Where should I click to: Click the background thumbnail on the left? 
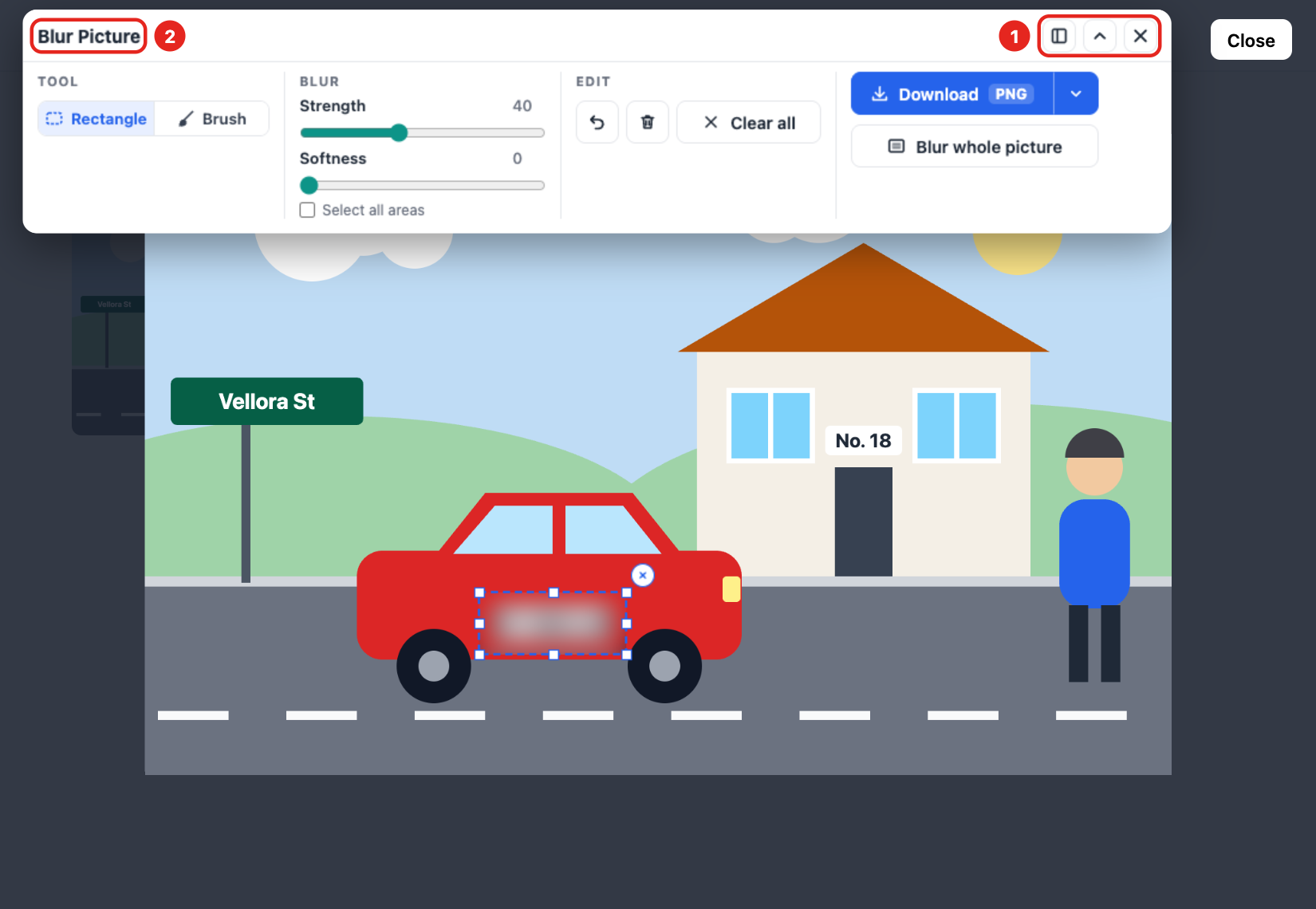pyautogui.click(x=108, y=335)
